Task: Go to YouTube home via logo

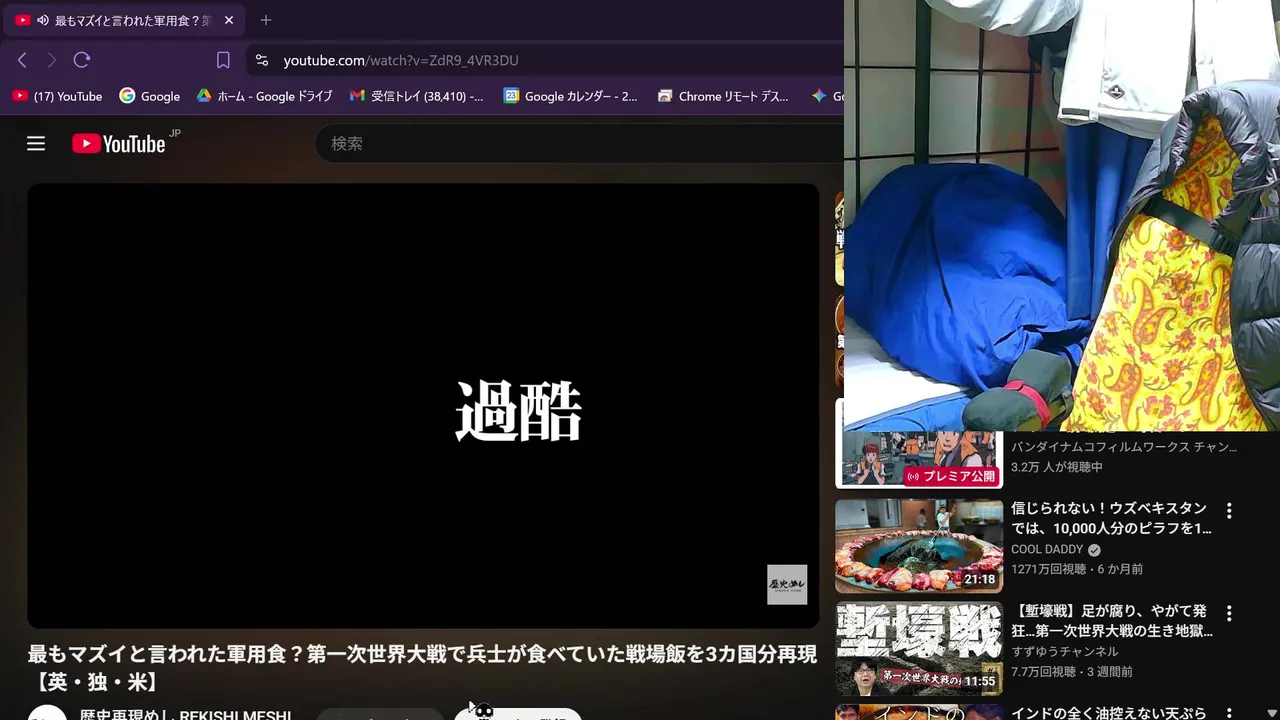Action: click(x=118, y=144)
